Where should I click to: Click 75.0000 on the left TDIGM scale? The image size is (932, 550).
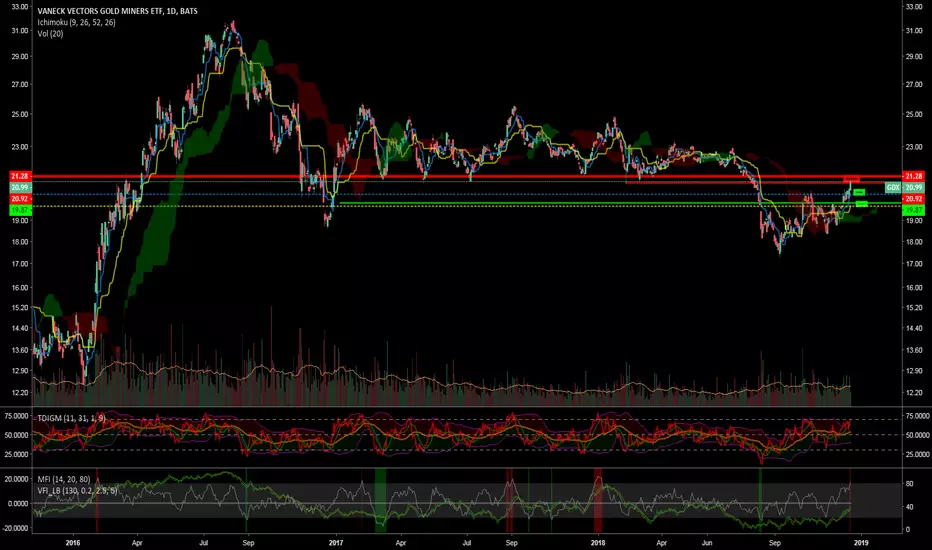tap(17, 416)
